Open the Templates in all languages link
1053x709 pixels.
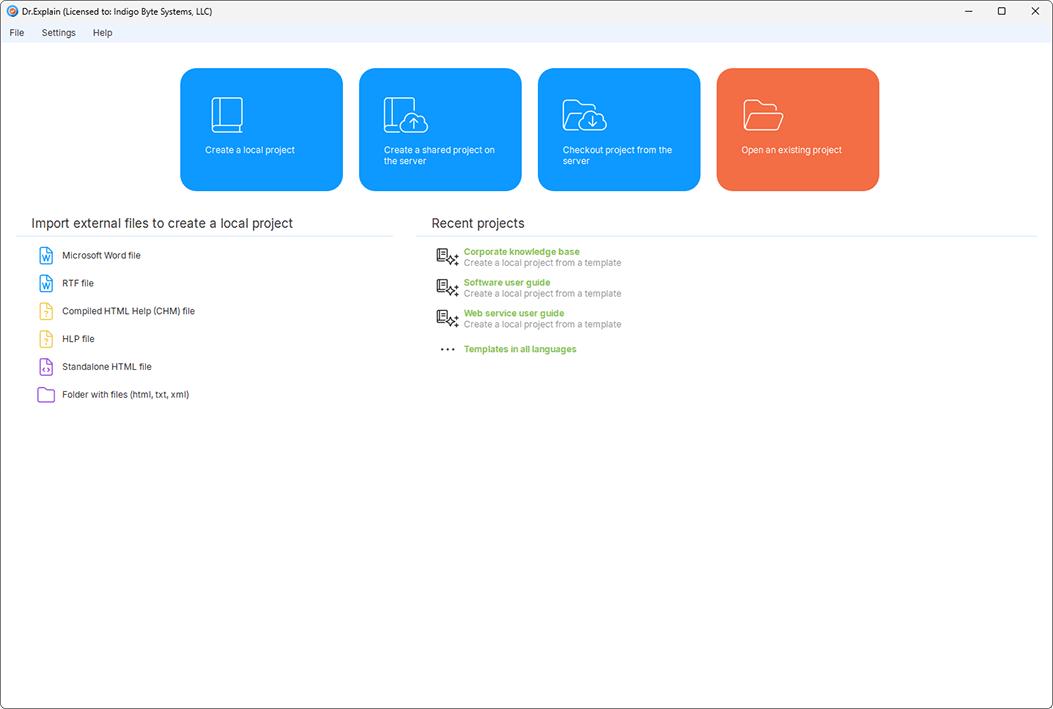click(x=520, y=350)
